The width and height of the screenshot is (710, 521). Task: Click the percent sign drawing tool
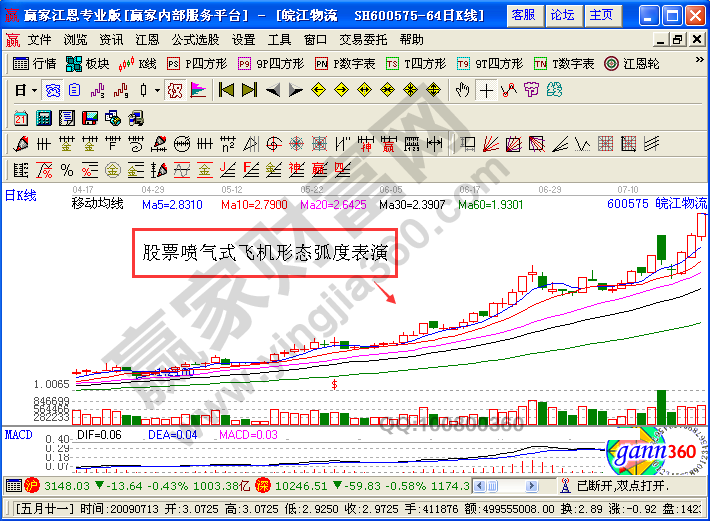pyautogui.click(x=66, y=169)
